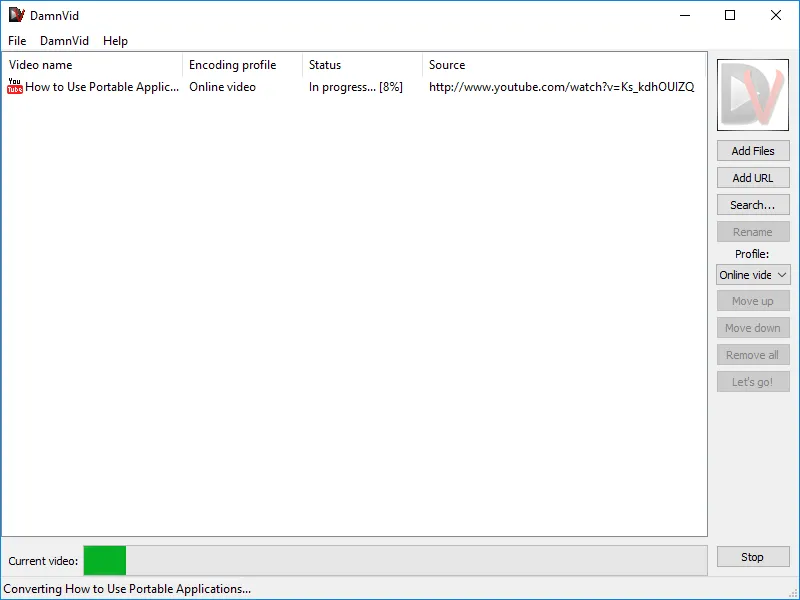
Task: Click the Current video progress bar
Action: click(394, 561)
